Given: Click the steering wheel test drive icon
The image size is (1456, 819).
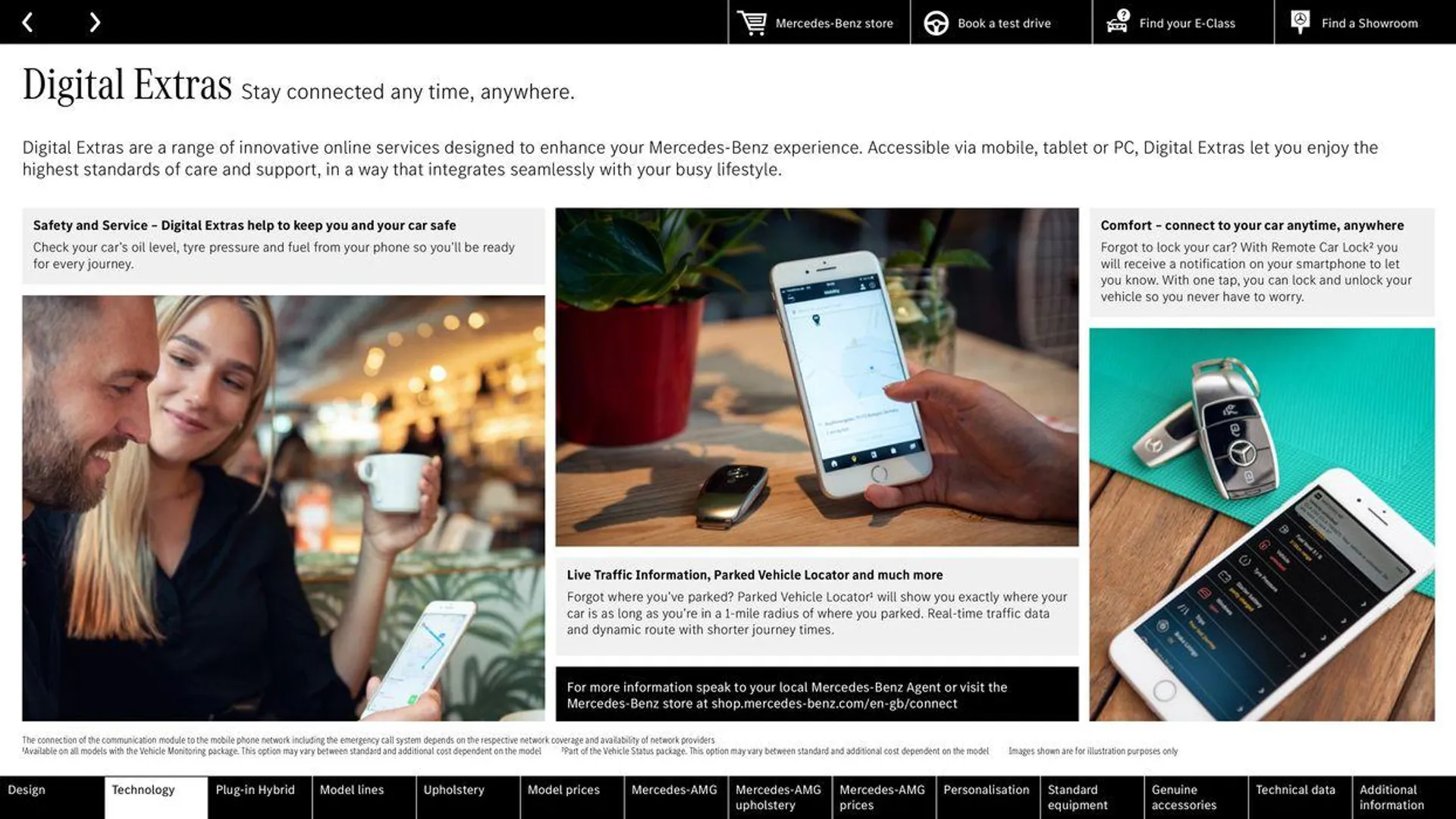Looking at the screenshot, I should [x=934, y=22].
